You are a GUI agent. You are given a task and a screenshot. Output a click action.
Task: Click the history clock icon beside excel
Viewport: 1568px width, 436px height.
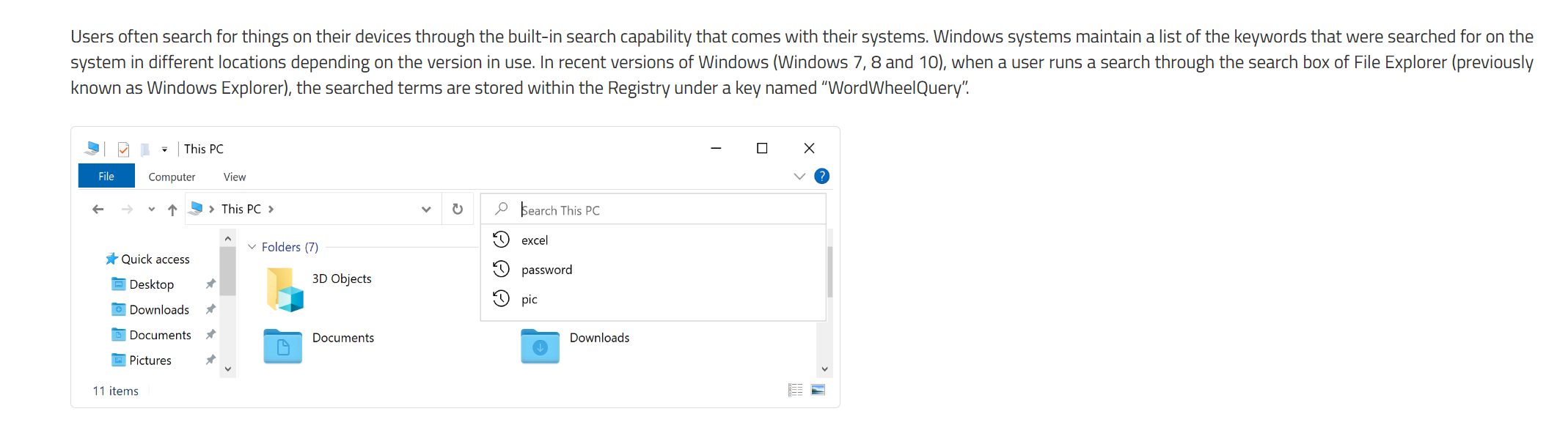click(x=501, y=240)
